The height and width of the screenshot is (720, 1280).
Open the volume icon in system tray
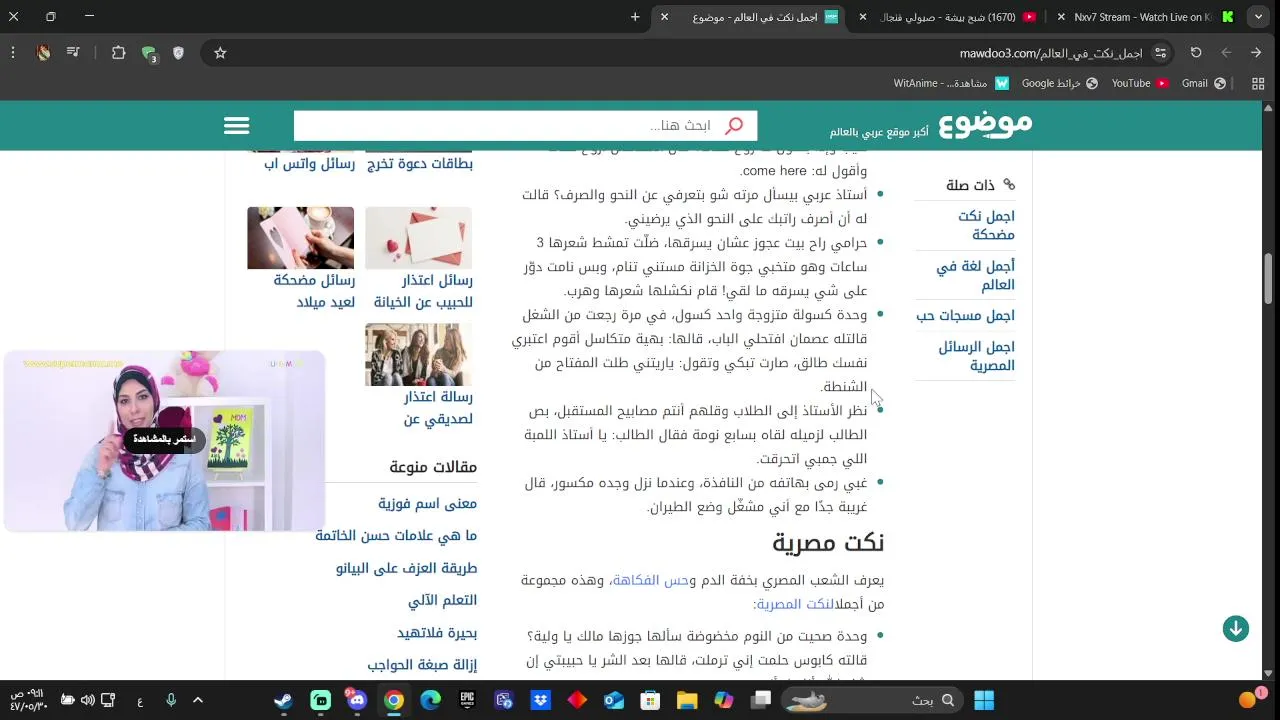(x=87, y=700)
